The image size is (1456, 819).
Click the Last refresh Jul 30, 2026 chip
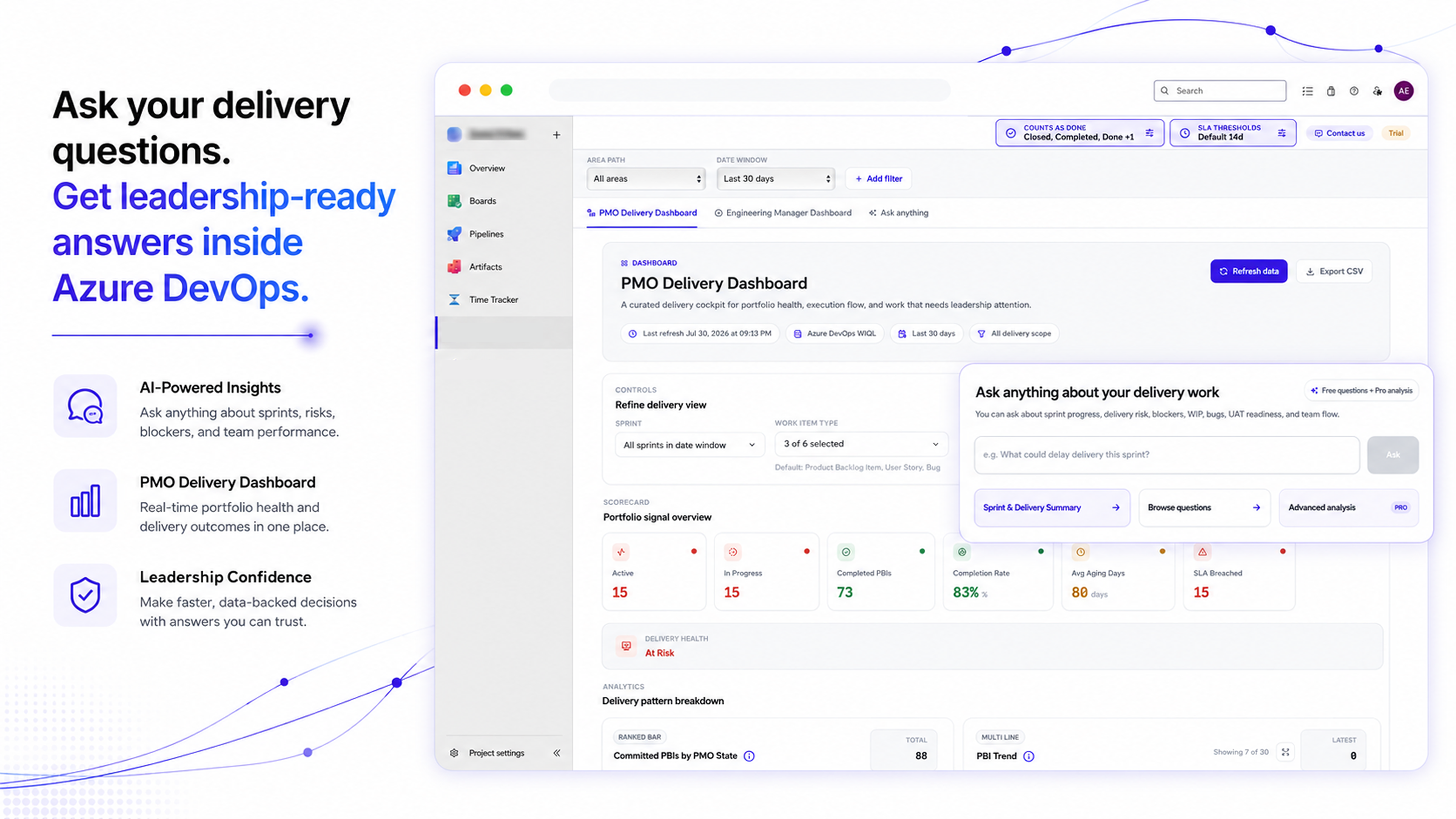(x=700, y=333)
